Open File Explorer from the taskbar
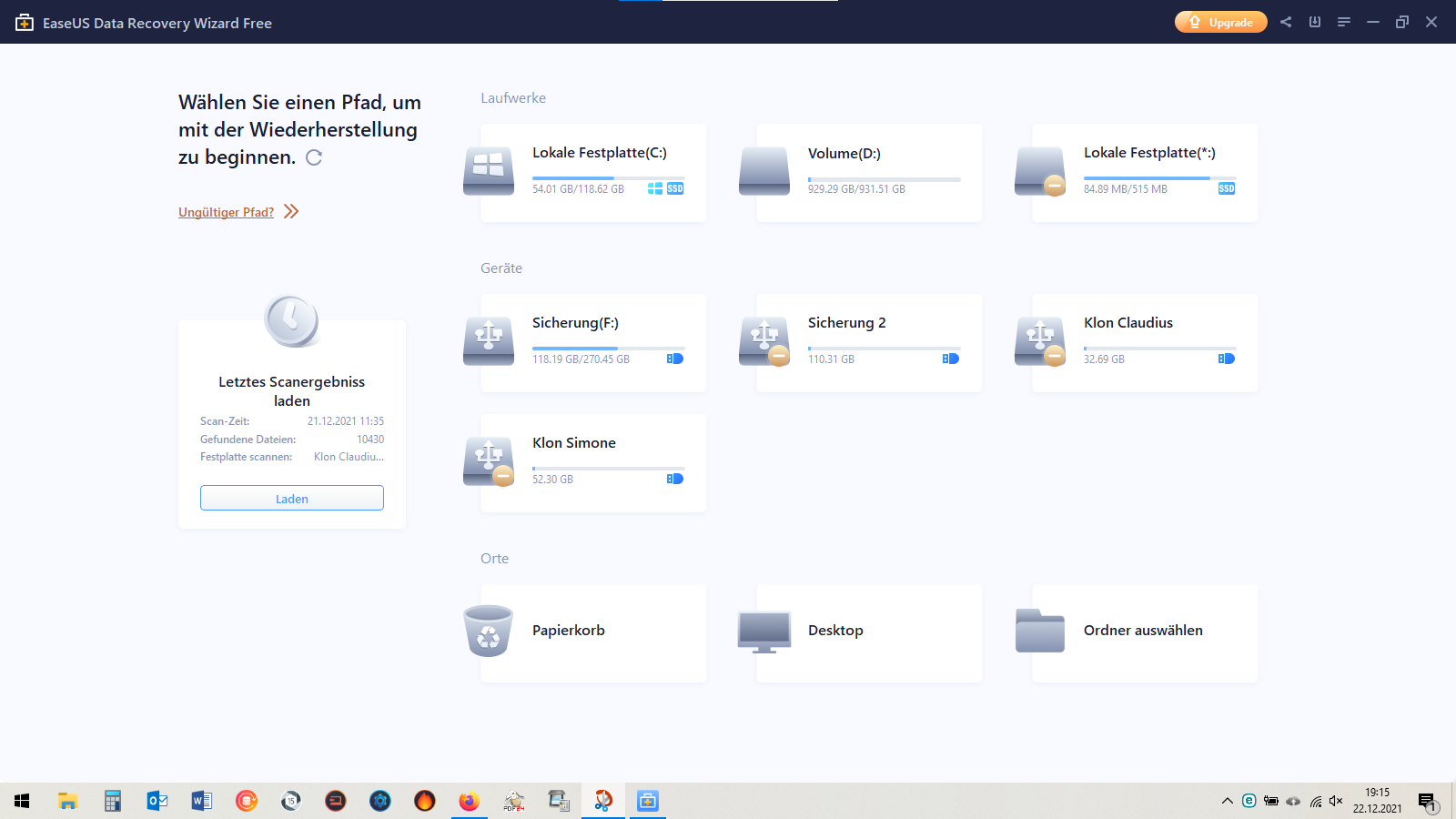 (x=67, y=801)
